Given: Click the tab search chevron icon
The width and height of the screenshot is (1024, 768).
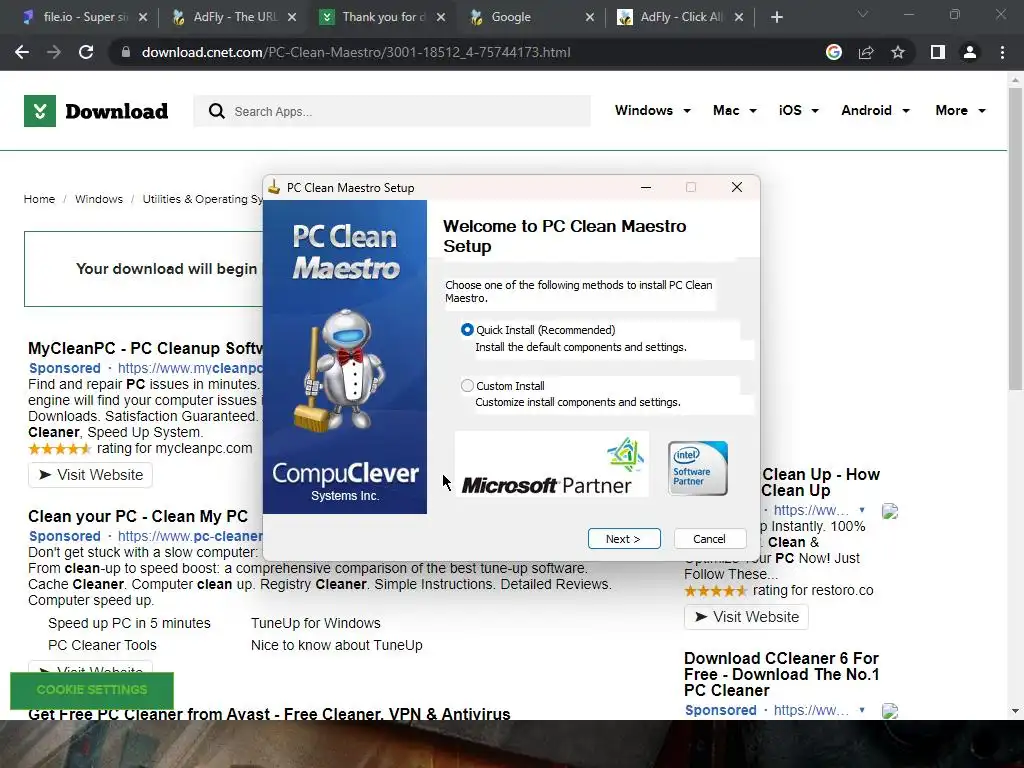Looking at the screenshot, I should point(863,14).
